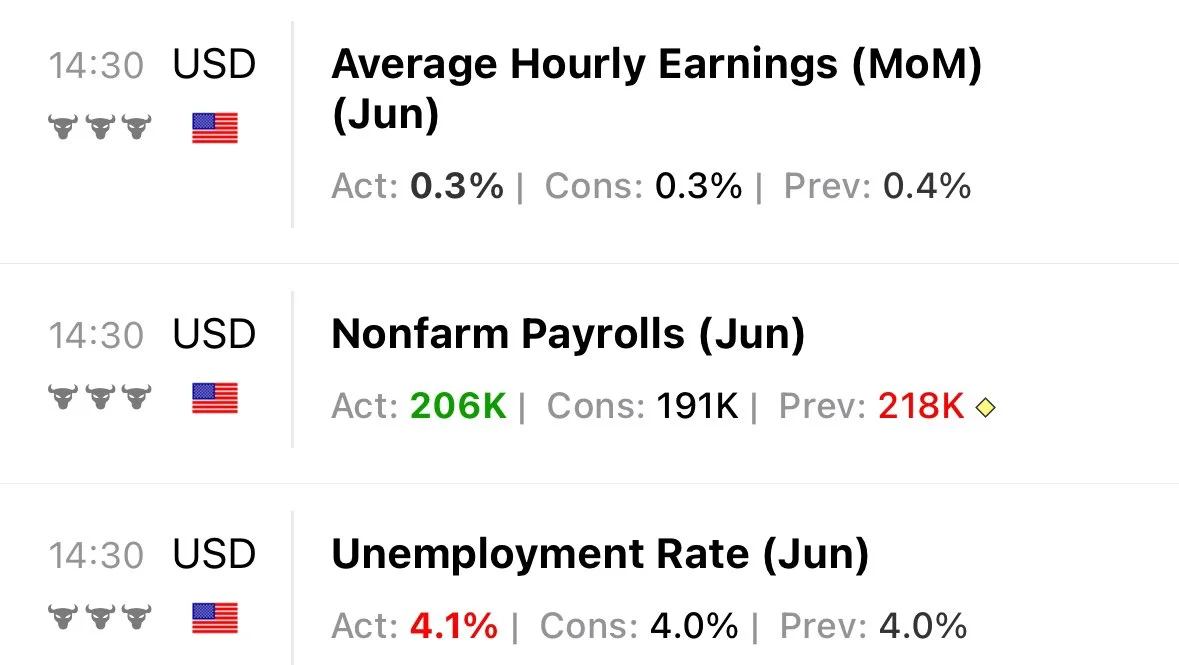
Task: Click the US flag in Unemployment Rate row
Action: [215, 618]
